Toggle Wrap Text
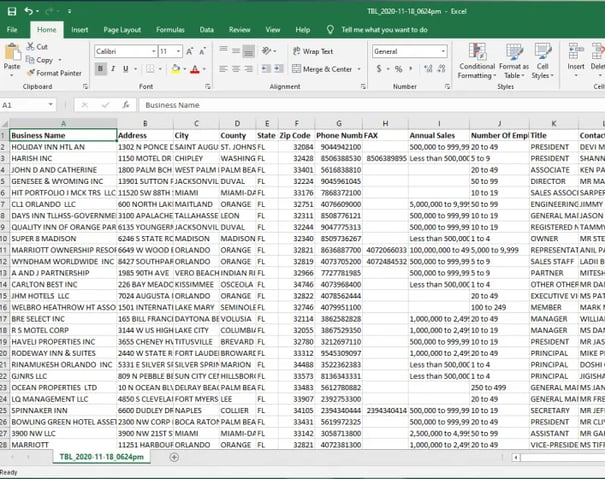 [313, 51]
